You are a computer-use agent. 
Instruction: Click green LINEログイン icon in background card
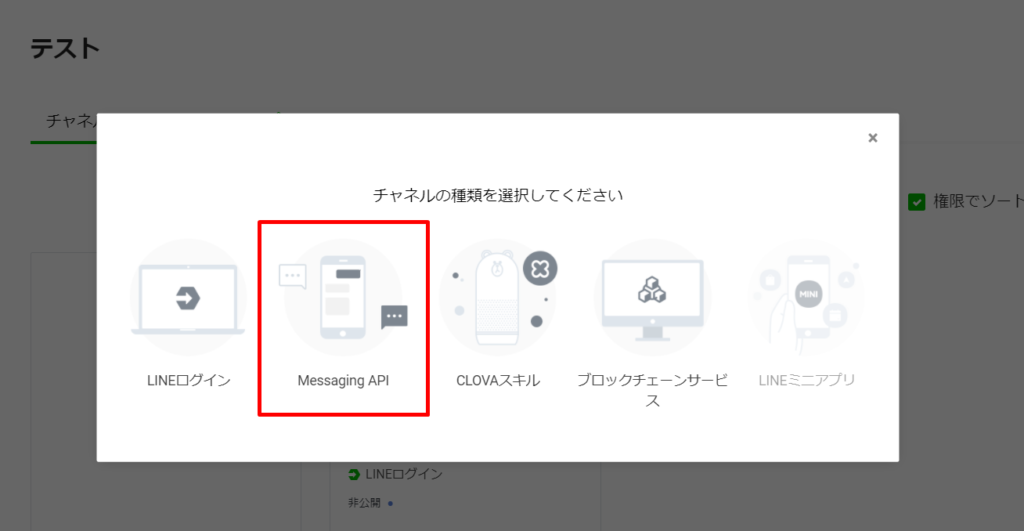click(354, 474)
